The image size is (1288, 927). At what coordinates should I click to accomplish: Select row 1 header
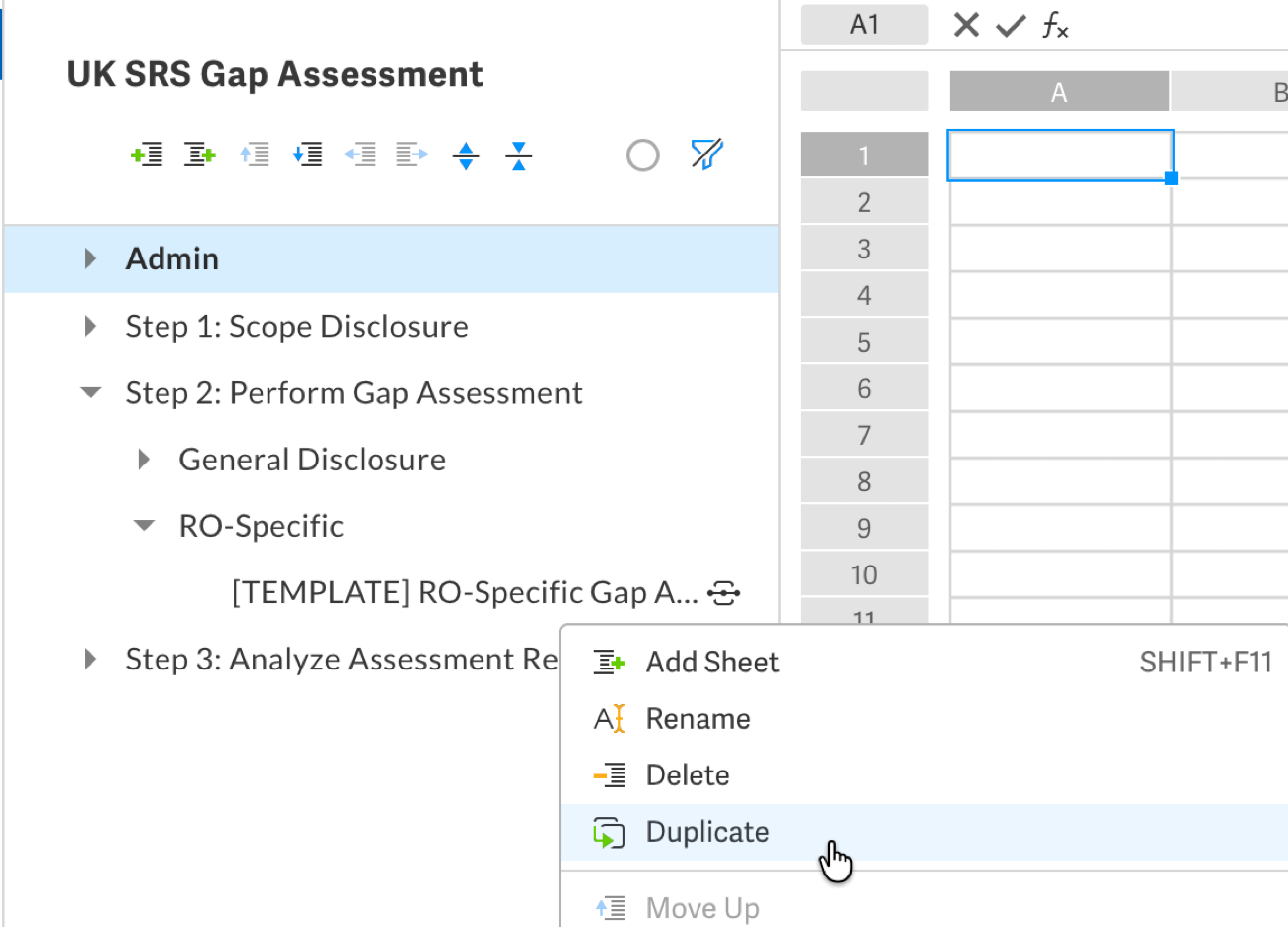pos(864,154)
